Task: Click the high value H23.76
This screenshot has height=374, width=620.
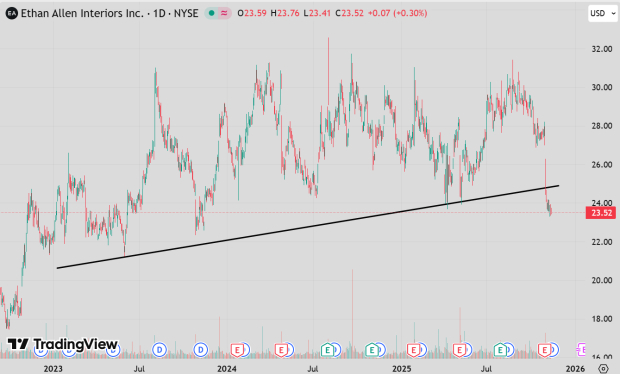Action: (285, 13)
